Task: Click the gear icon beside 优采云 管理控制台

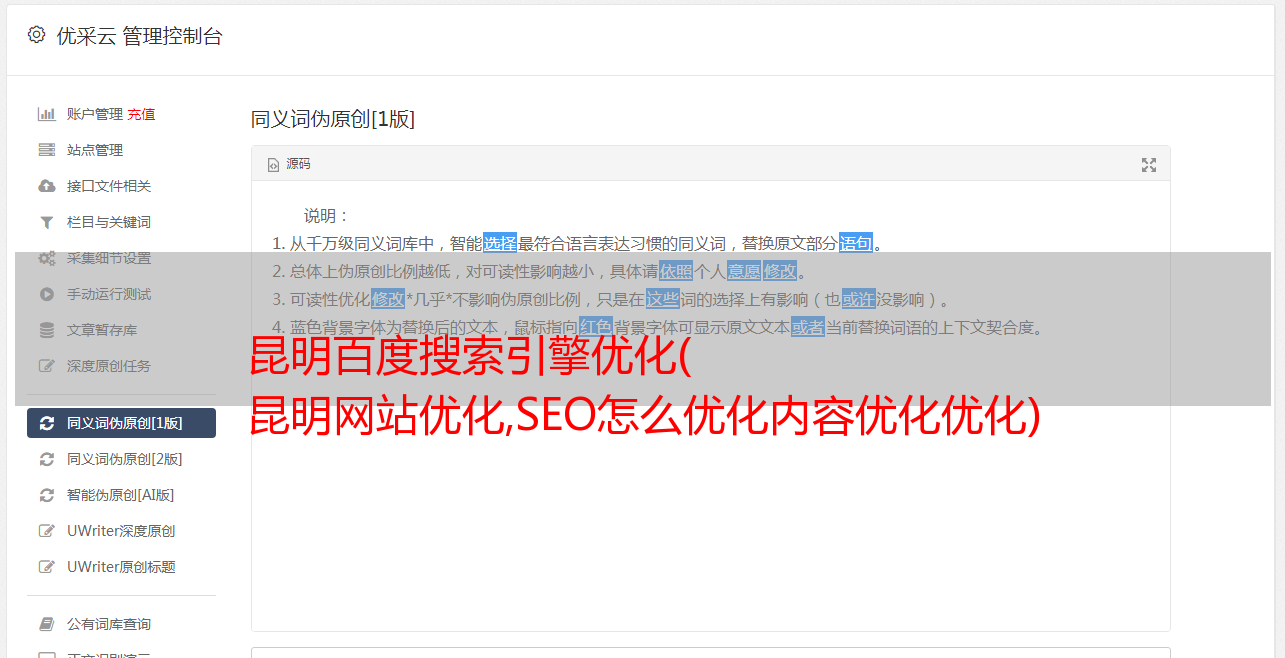Action: point(37,35)
